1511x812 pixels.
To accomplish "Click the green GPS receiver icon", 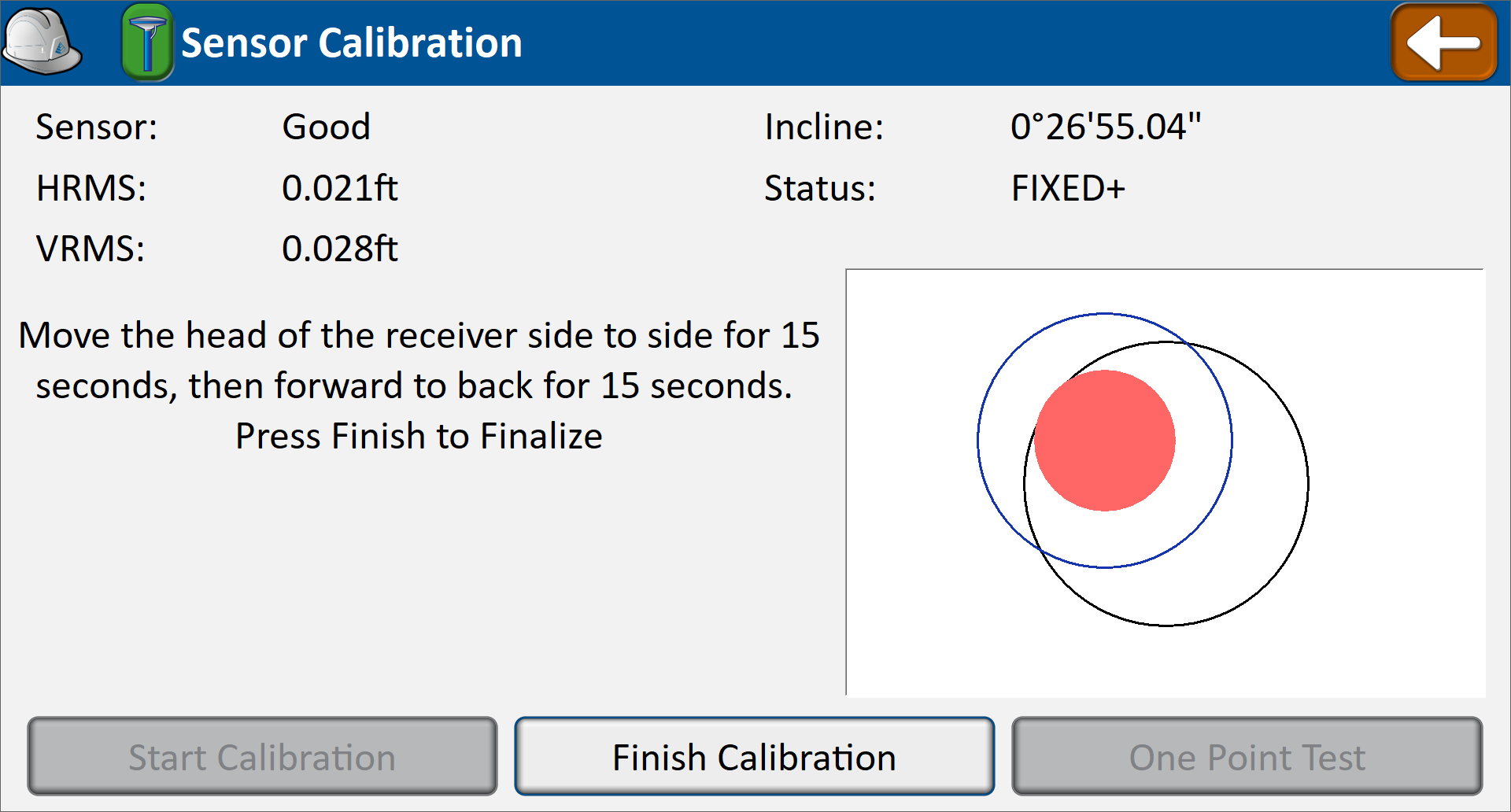I will 147,42.
